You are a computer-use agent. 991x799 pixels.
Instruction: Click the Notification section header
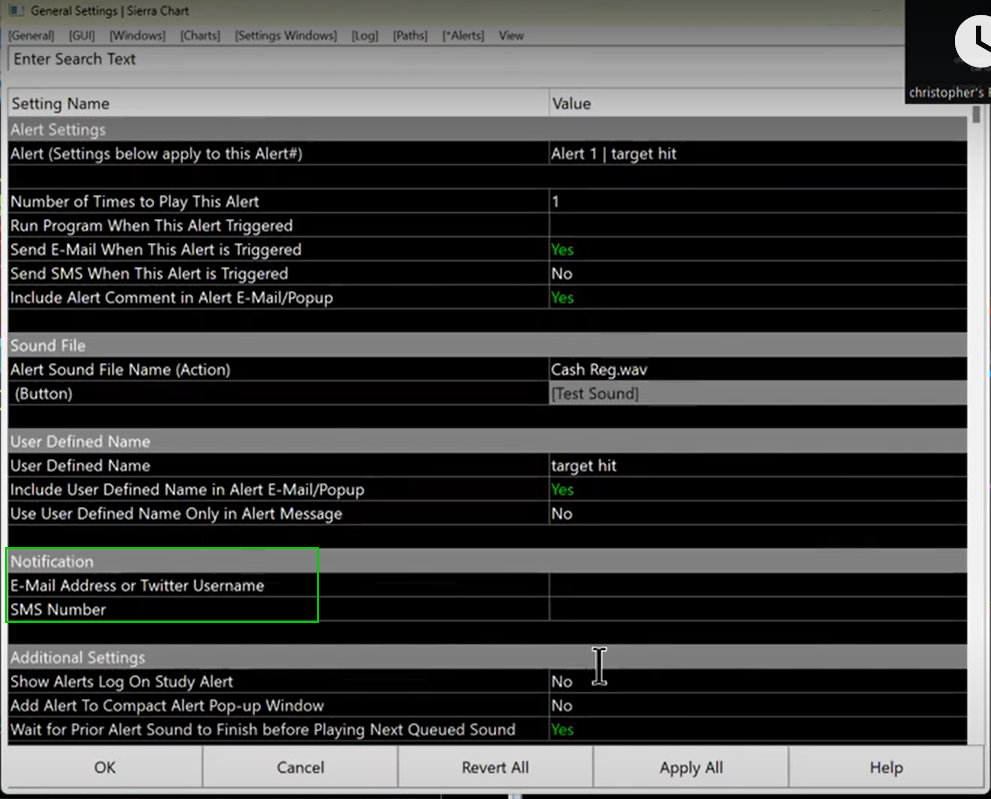click(x=487, y=561)
